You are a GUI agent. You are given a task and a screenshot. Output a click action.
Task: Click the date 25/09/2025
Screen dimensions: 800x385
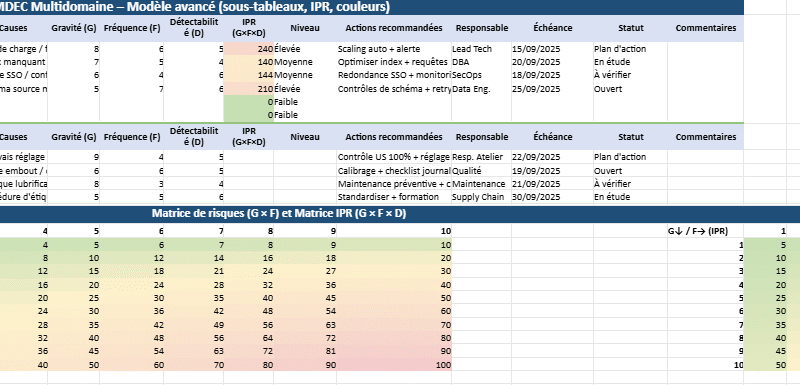(x=553, y=89)
